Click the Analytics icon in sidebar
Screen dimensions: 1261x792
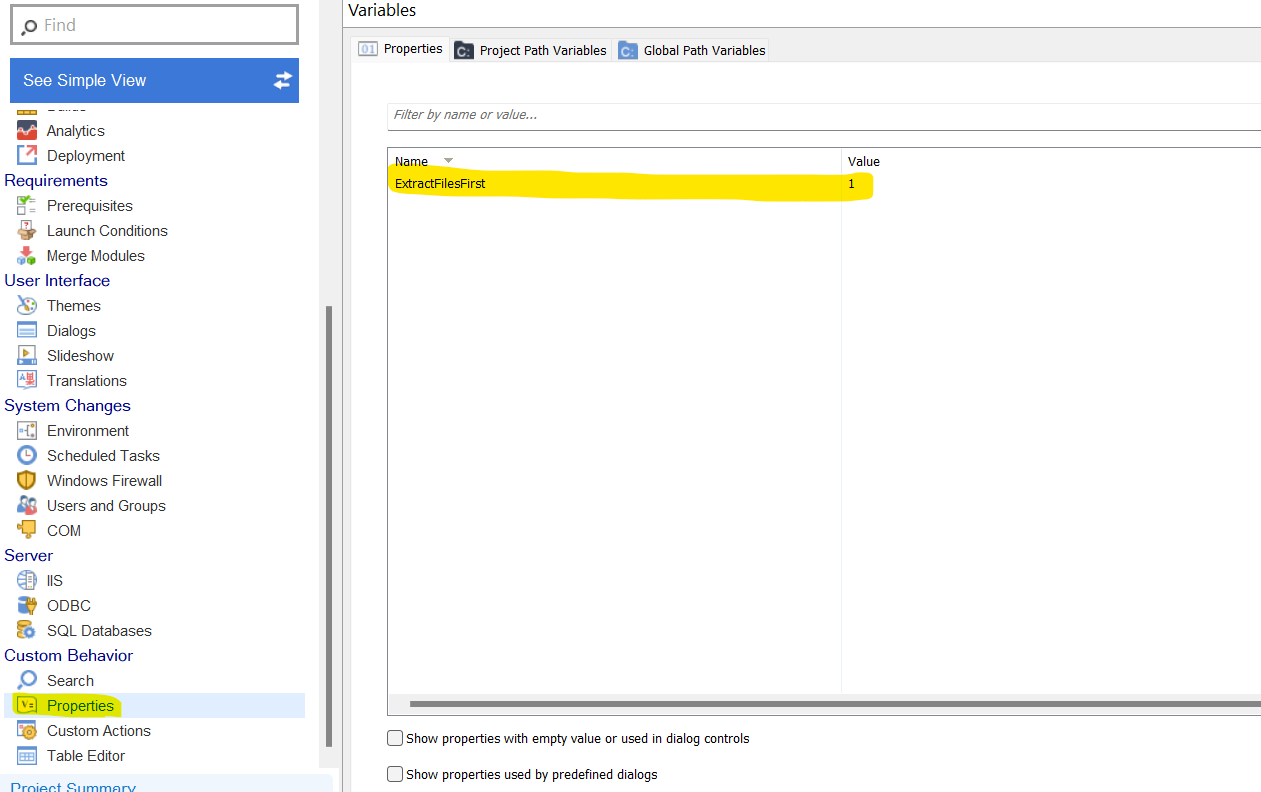tap(27, 131)
